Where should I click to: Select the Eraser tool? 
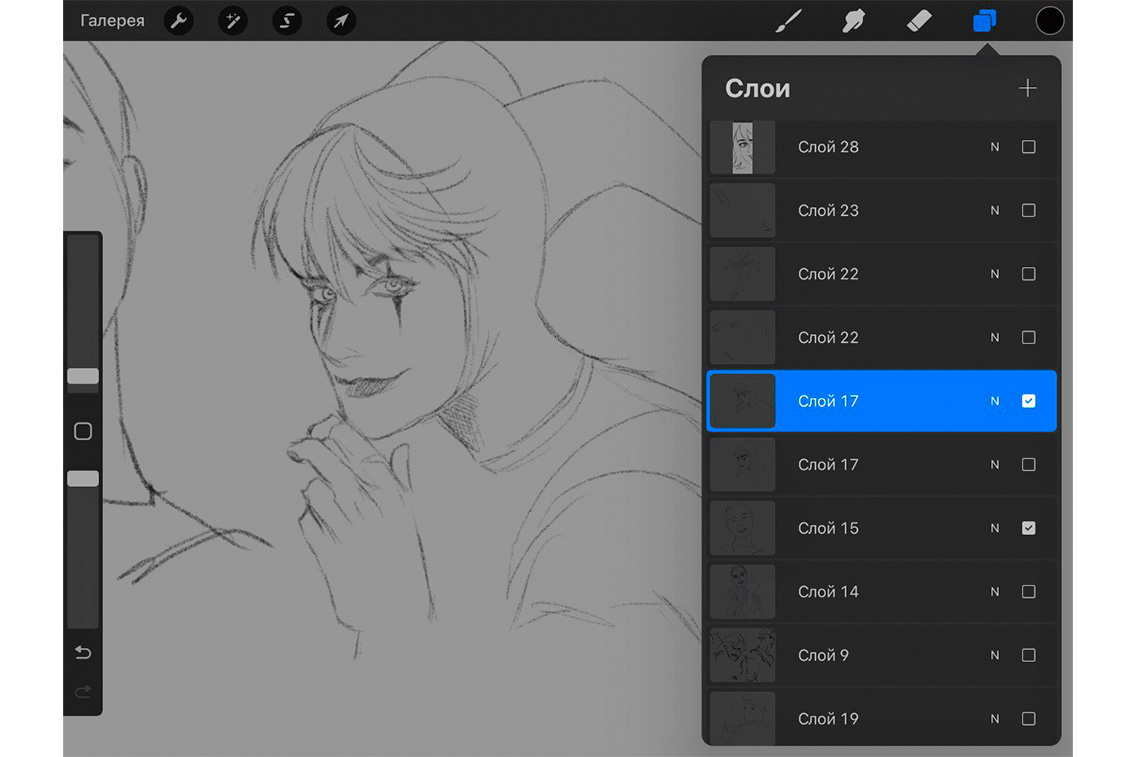tap(918, 21)
